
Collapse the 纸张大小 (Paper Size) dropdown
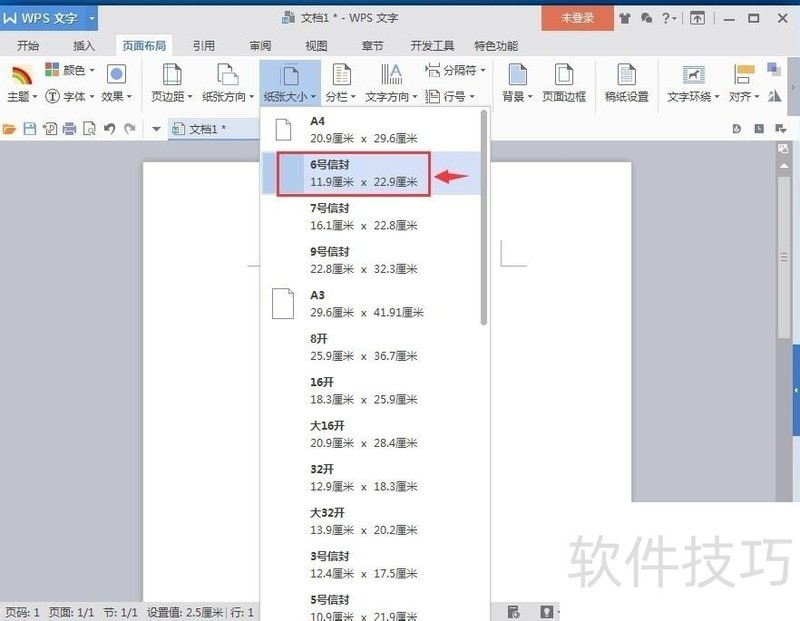[x=290, y=83]
